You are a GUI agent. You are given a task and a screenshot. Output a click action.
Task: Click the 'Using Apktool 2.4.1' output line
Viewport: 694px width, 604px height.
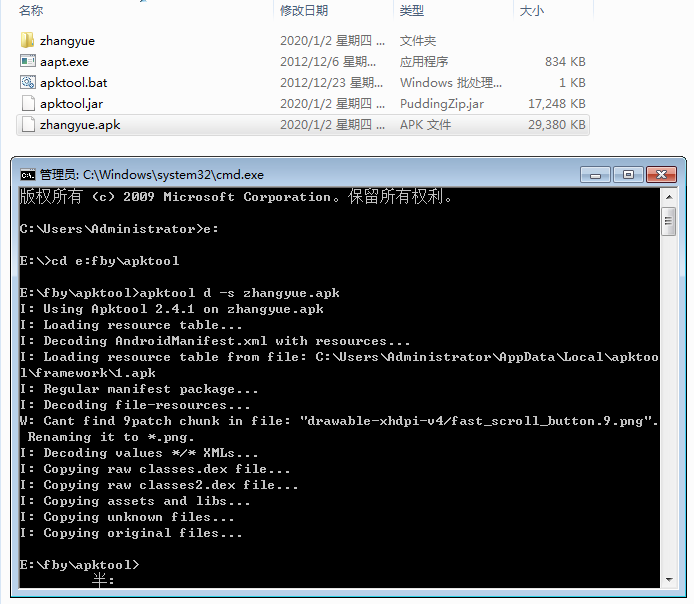tap(172, 309)
